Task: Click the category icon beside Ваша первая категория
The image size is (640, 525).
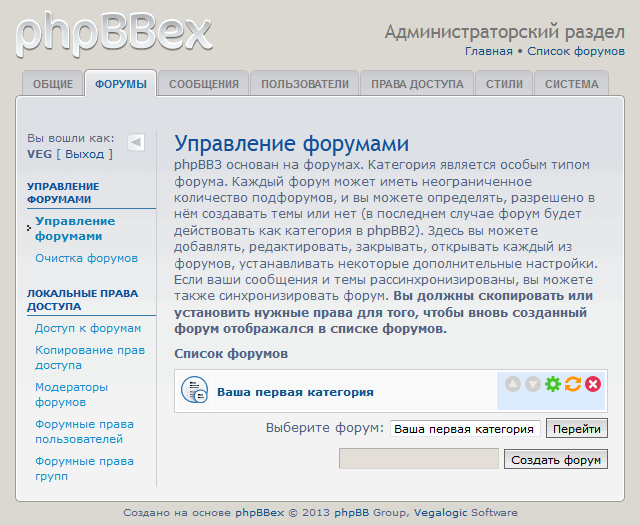Action: coord(194,392)
